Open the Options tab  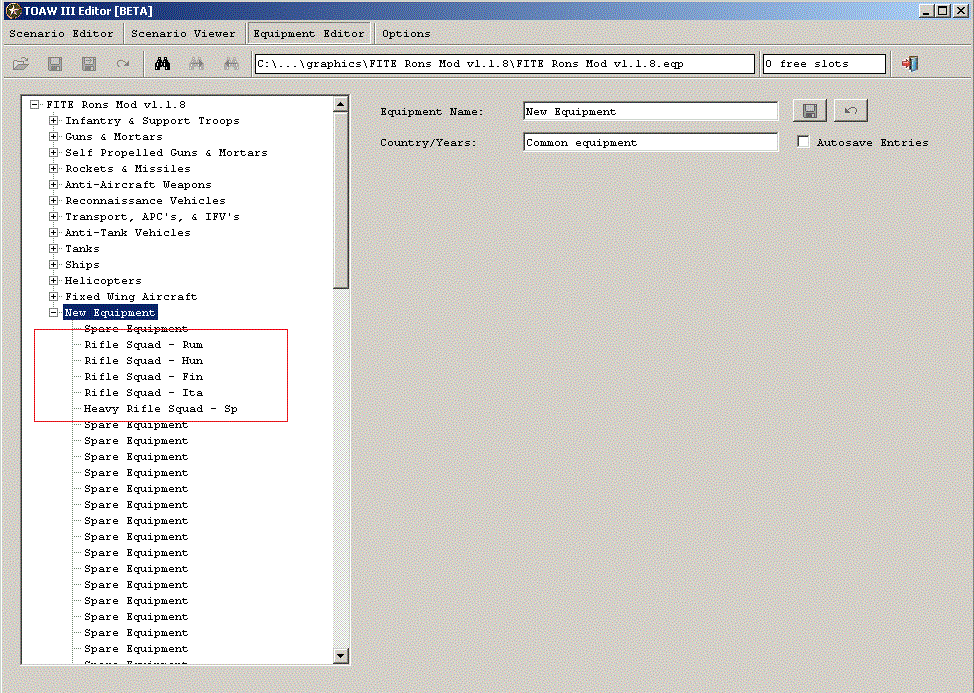point(406,34)
